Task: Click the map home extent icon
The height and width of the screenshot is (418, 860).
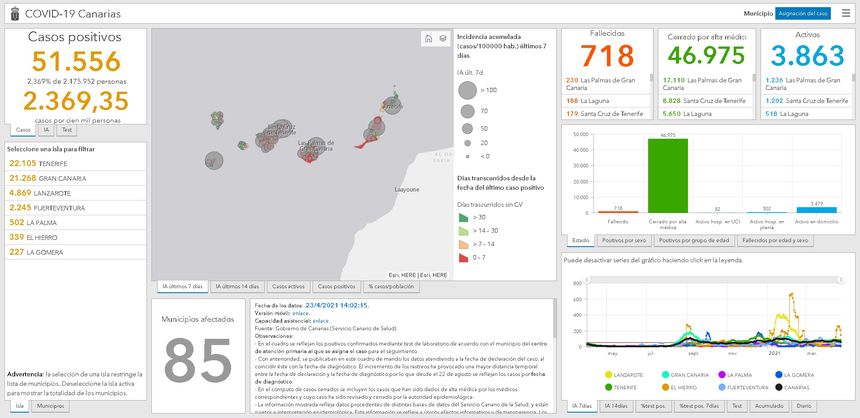Action: click(x=426, y=39)
